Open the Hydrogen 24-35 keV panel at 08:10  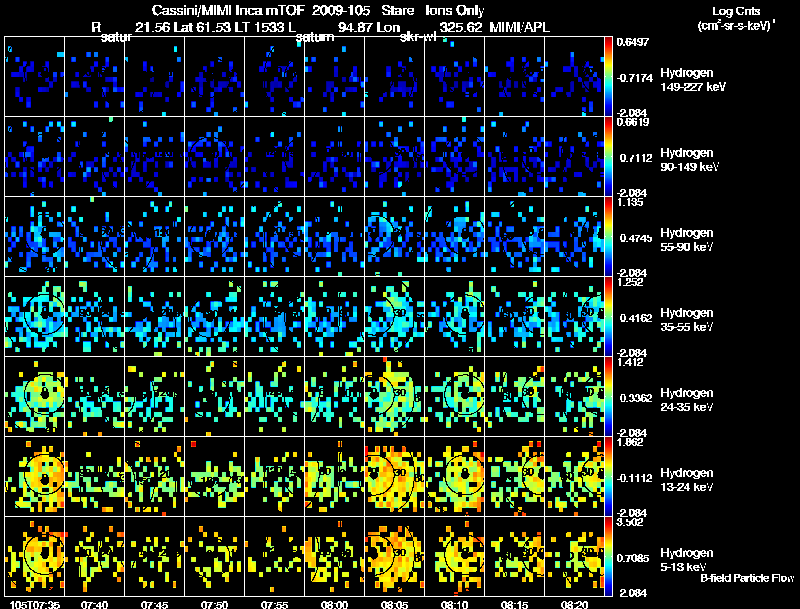pos(455,396)
